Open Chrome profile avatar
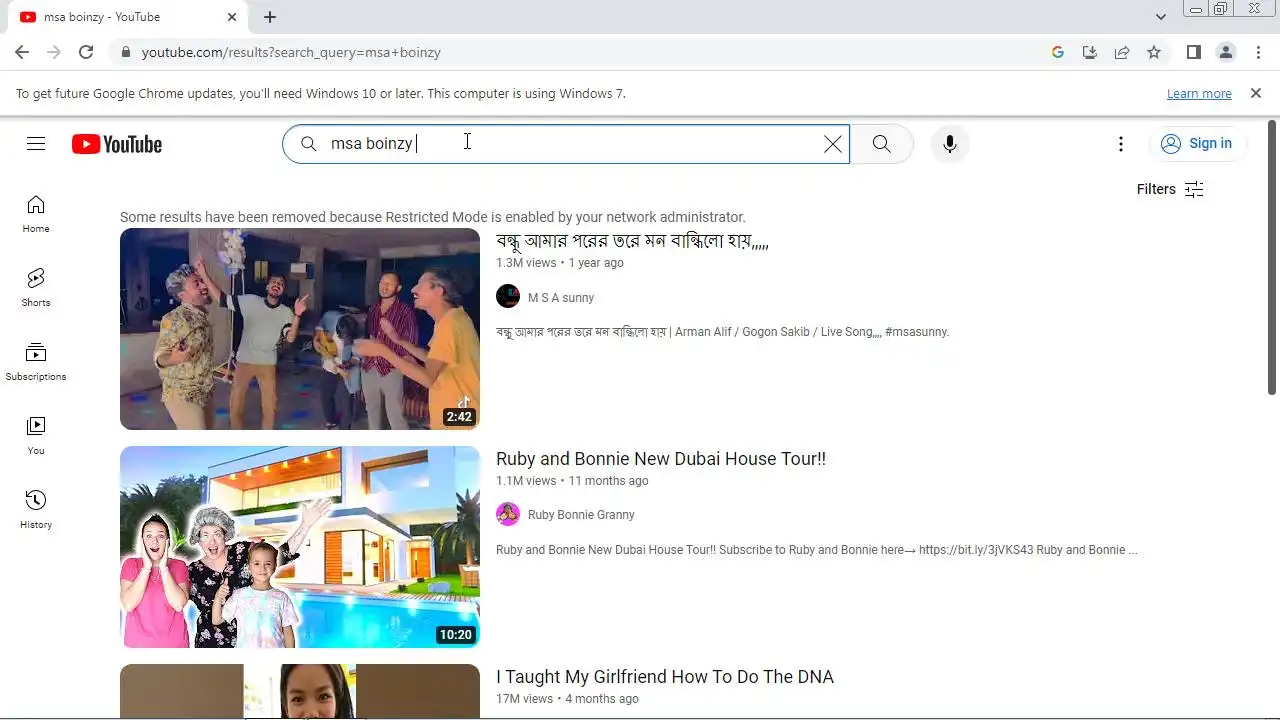This screenshot has width=1280, height=720. (1226, 52)
